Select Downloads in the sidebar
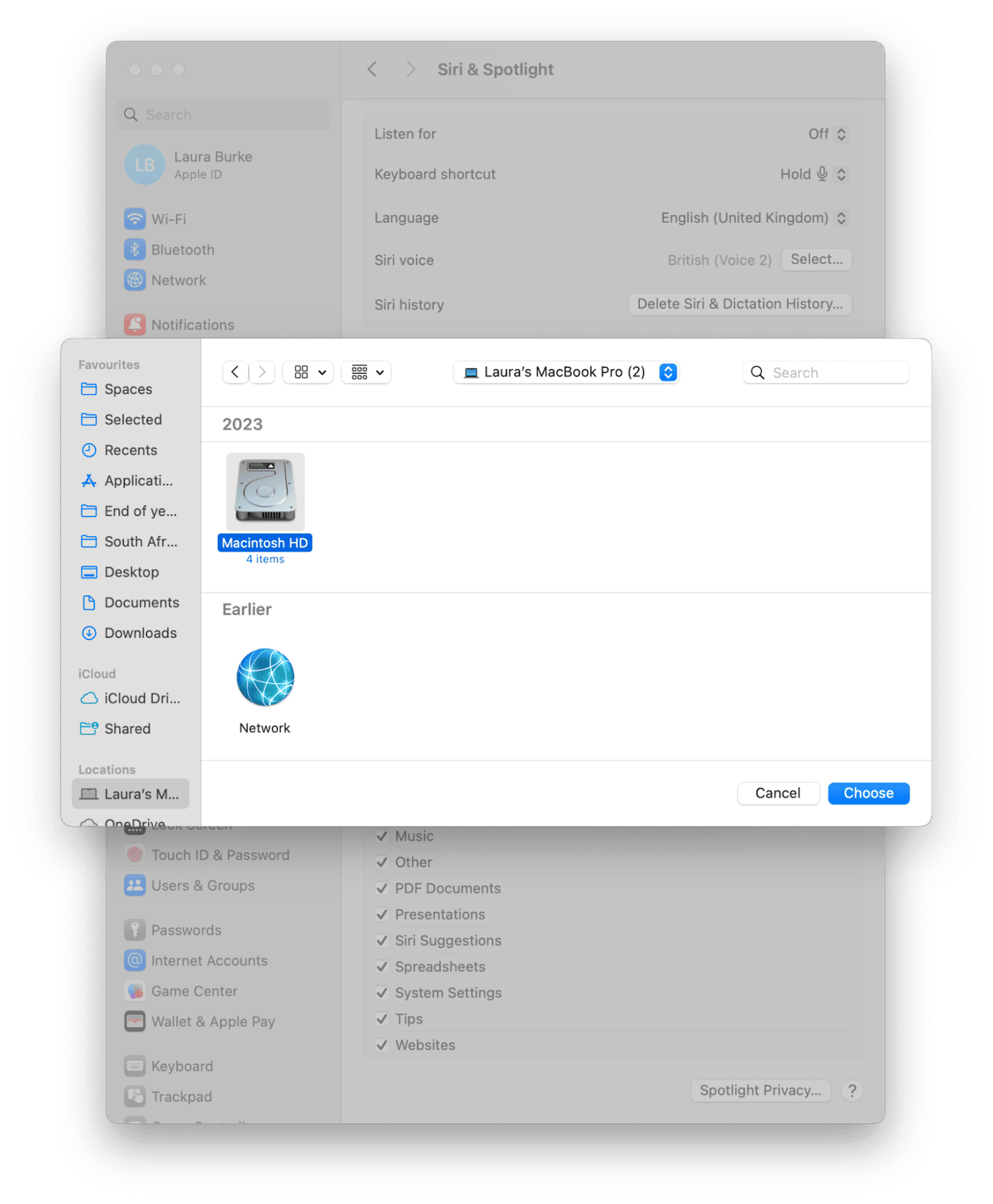Image resolution: width=993 pixels, height=1204 pixels. click(x=140, y=633)
